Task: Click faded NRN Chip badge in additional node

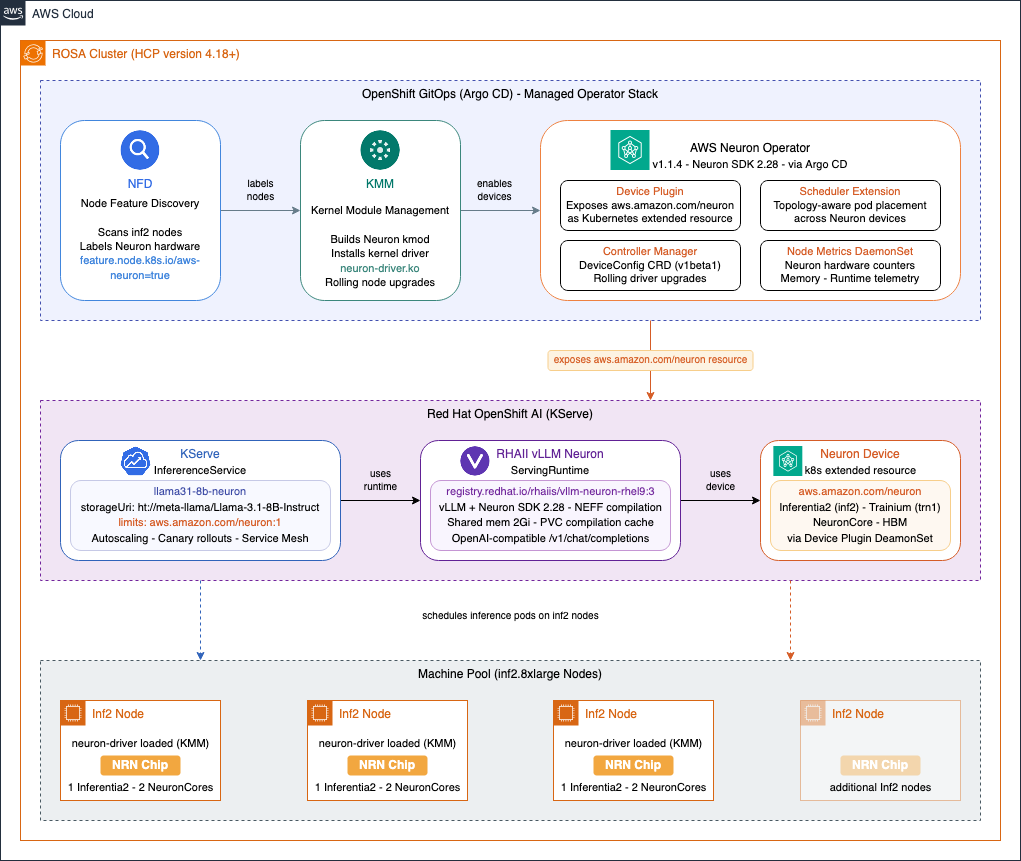Action: pyautogui.click(x=880, y=765)
